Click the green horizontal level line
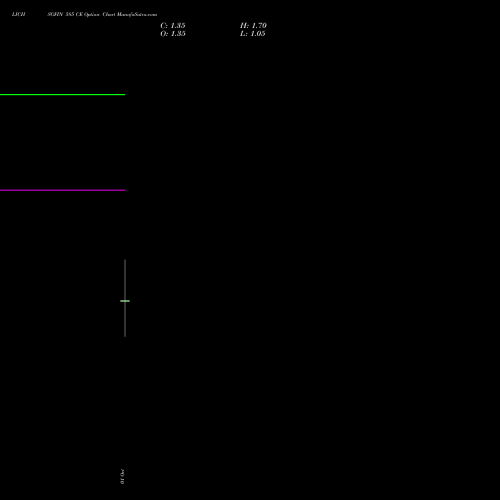This screenshot has width=500, height=500. (x=62, y=95)
